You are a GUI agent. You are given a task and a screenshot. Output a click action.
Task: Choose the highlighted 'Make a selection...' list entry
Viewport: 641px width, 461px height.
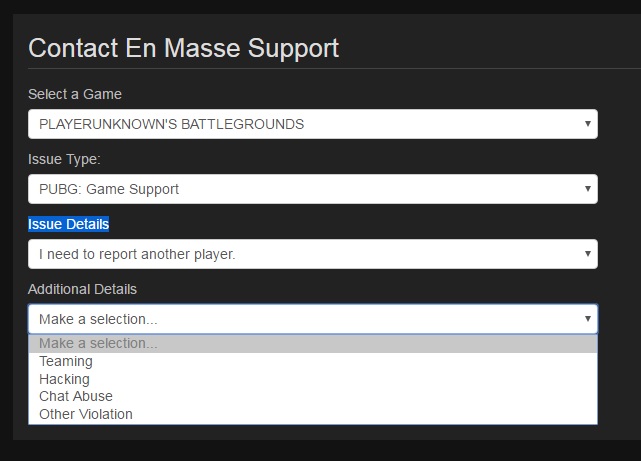[98, 344]
